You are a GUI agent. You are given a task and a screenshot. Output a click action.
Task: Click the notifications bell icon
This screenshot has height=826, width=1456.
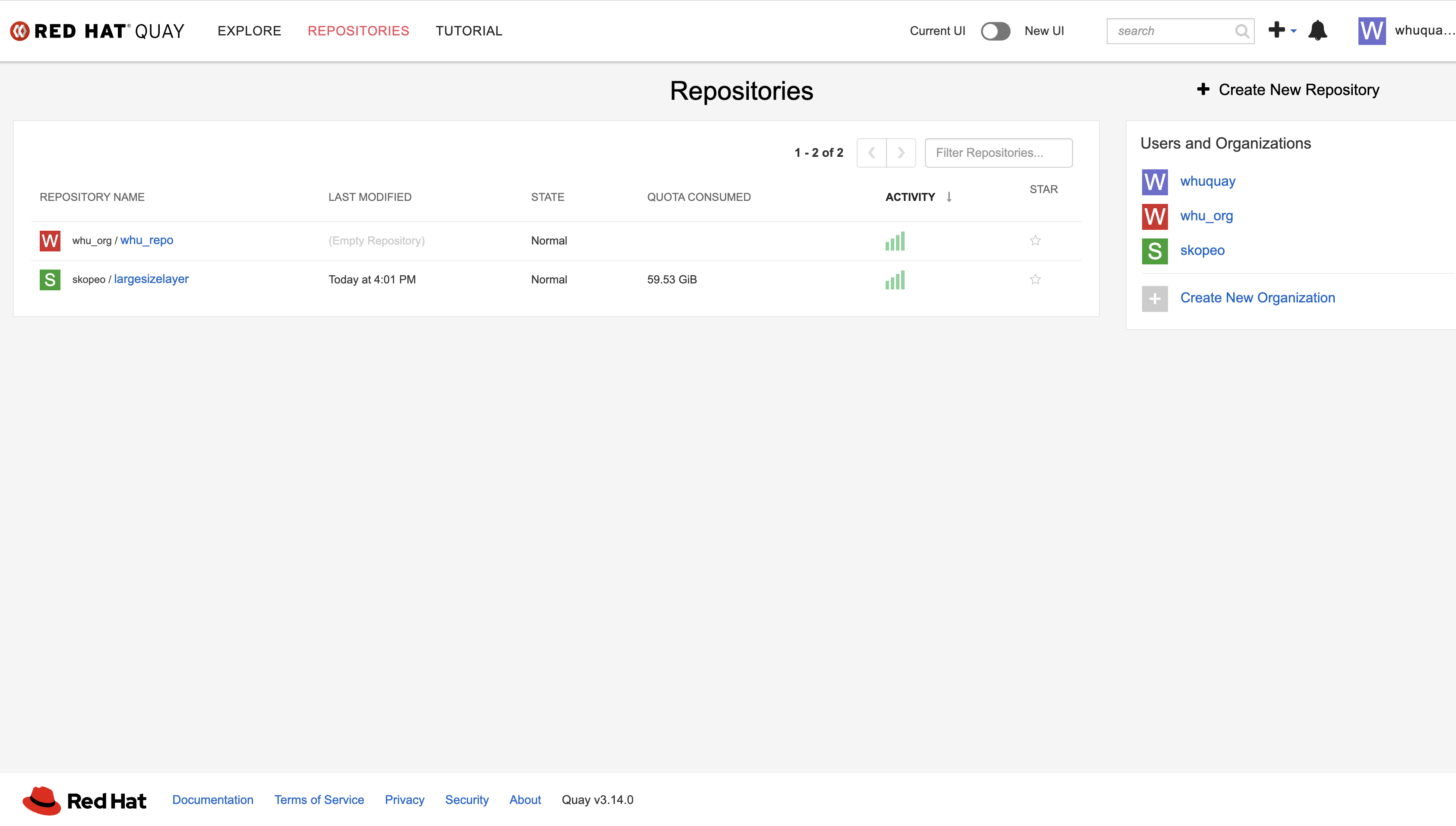pos(1317,31)
